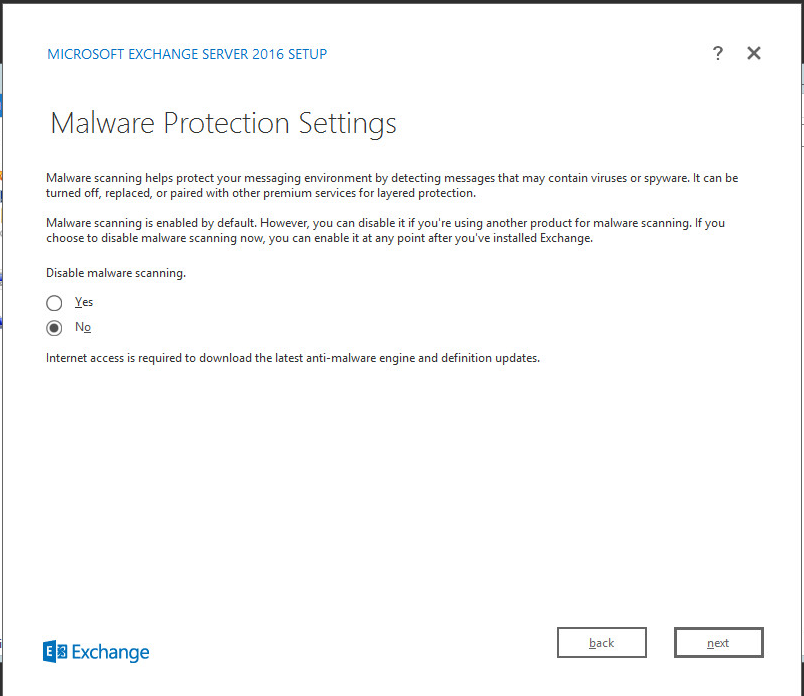The width and height of the screenshot is (804, 696).
Task: Click the "Disable malware scanning." prompt label
Action: (x=116, y=272)
